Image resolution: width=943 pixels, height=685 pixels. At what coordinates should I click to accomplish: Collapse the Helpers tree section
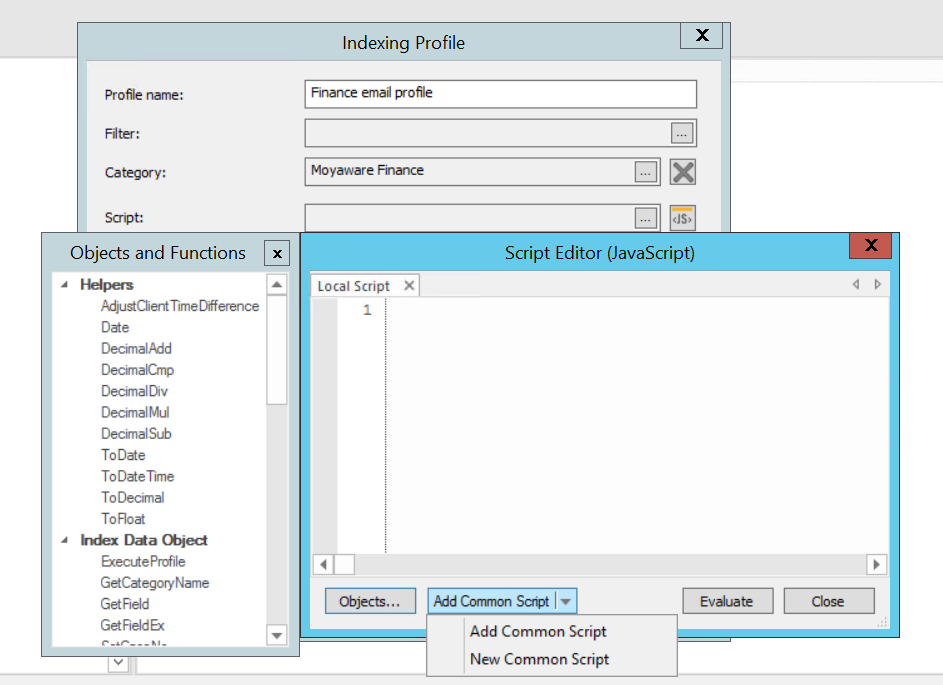pos(66,284)
